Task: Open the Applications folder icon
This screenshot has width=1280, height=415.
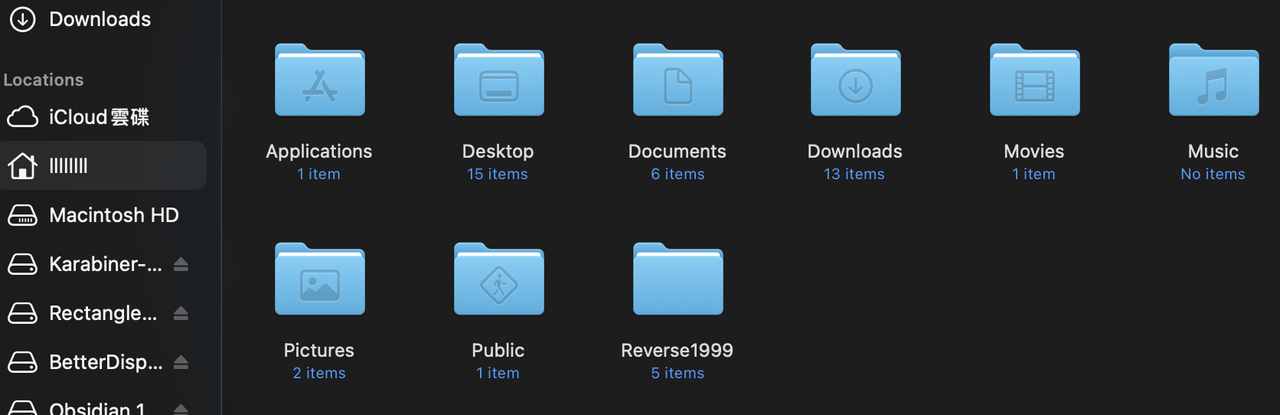Action: 319,80
